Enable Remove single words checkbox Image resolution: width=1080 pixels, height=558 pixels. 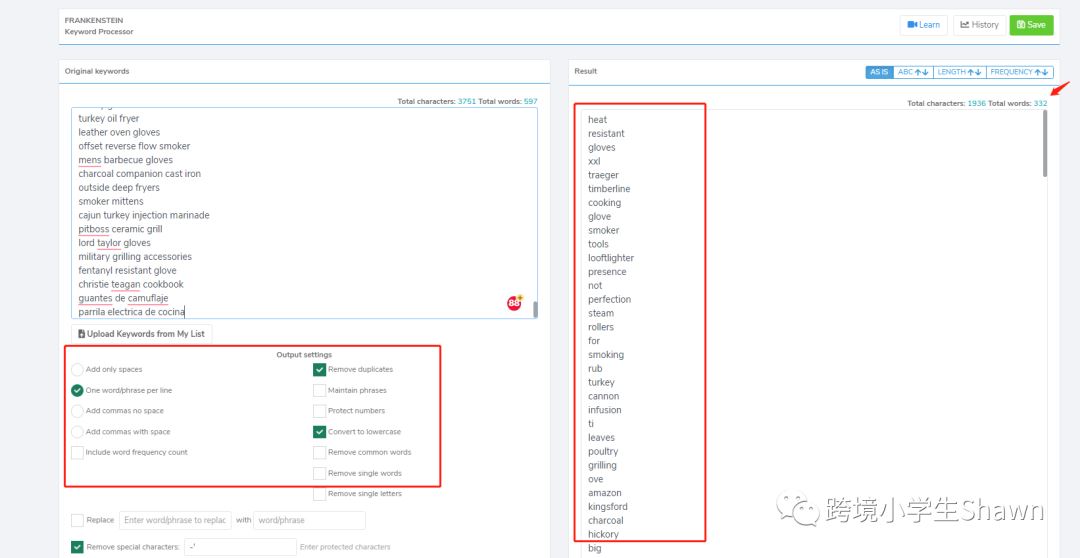point(319,473)
